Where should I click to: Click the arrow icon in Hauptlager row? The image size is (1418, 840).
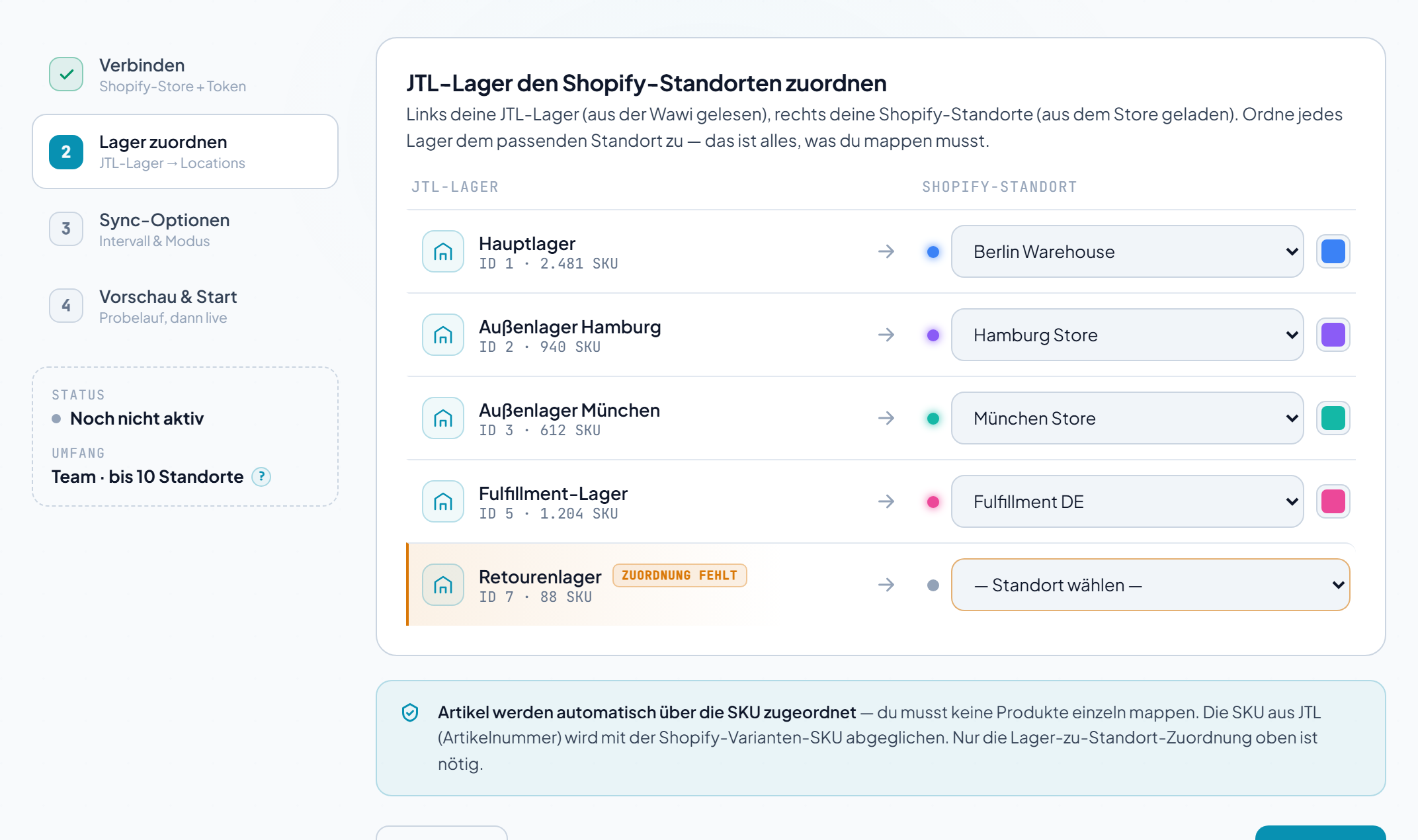pyautogui.click(x=886, y=251)
